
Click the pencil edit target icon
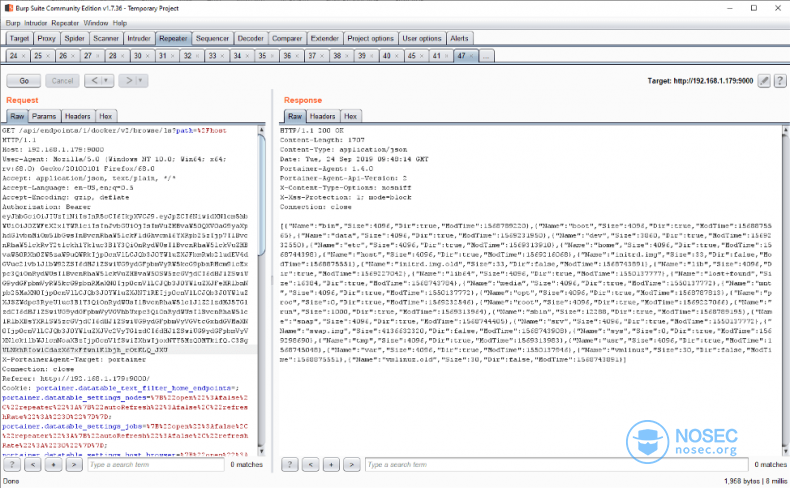click(764, 81)
